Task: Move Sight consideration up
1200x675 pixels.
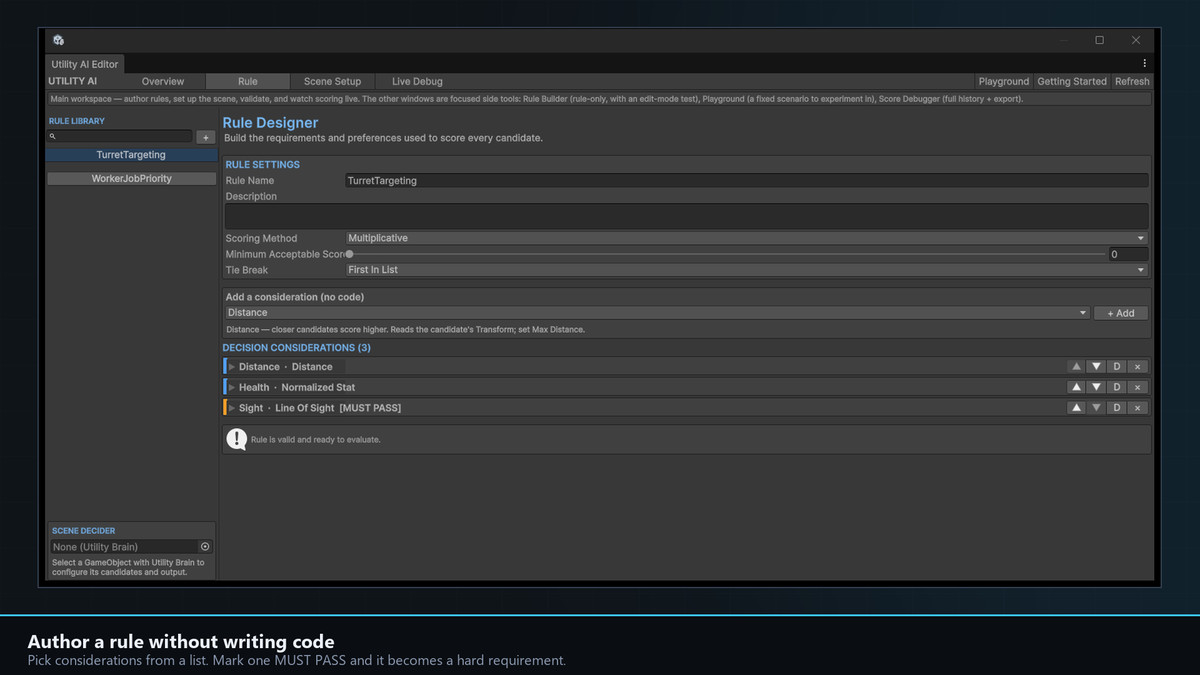Action: tap(1076, 408)
